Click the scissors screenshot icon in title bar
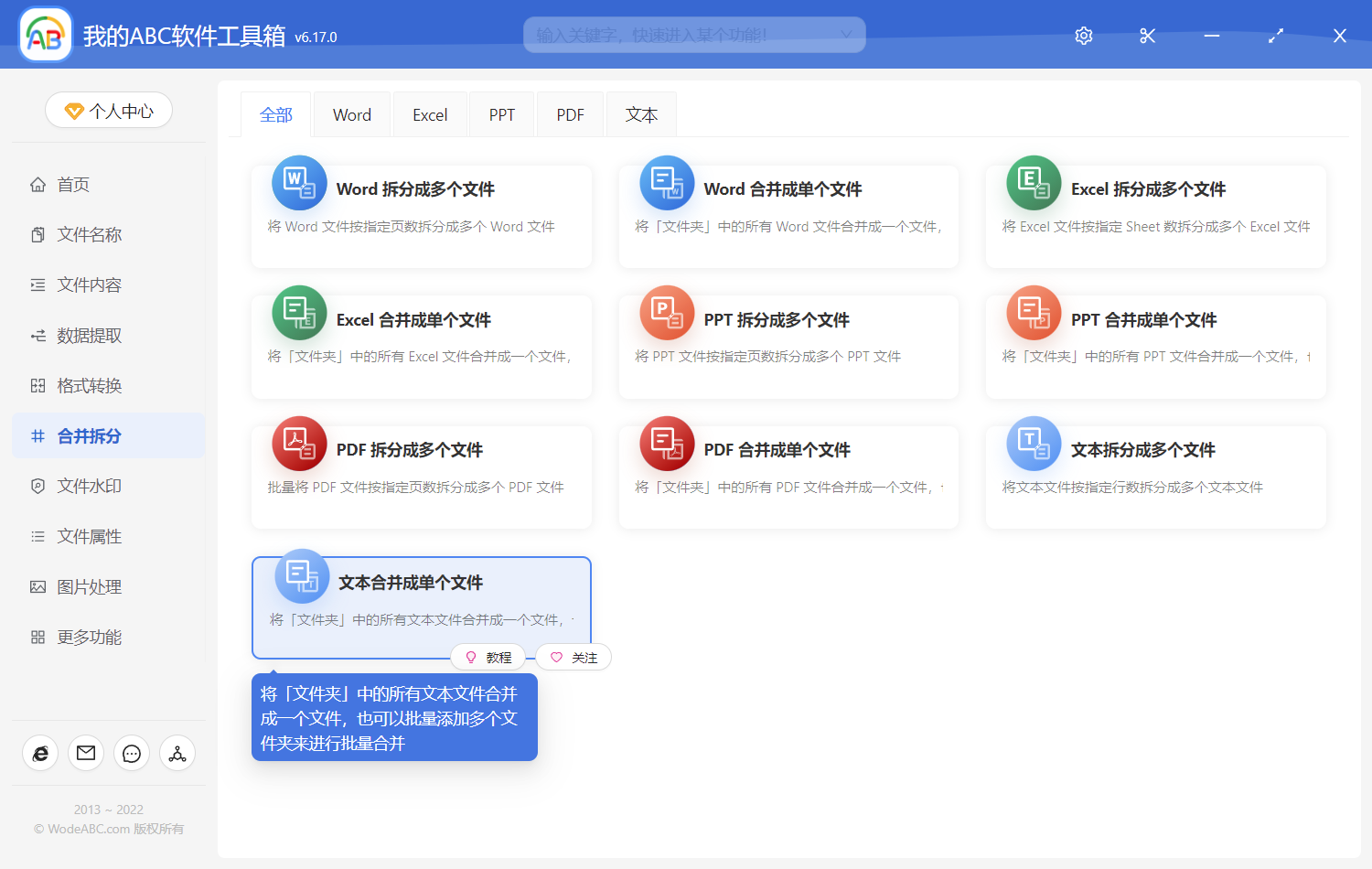1372x869 pixels. (x=1148, y=36)
